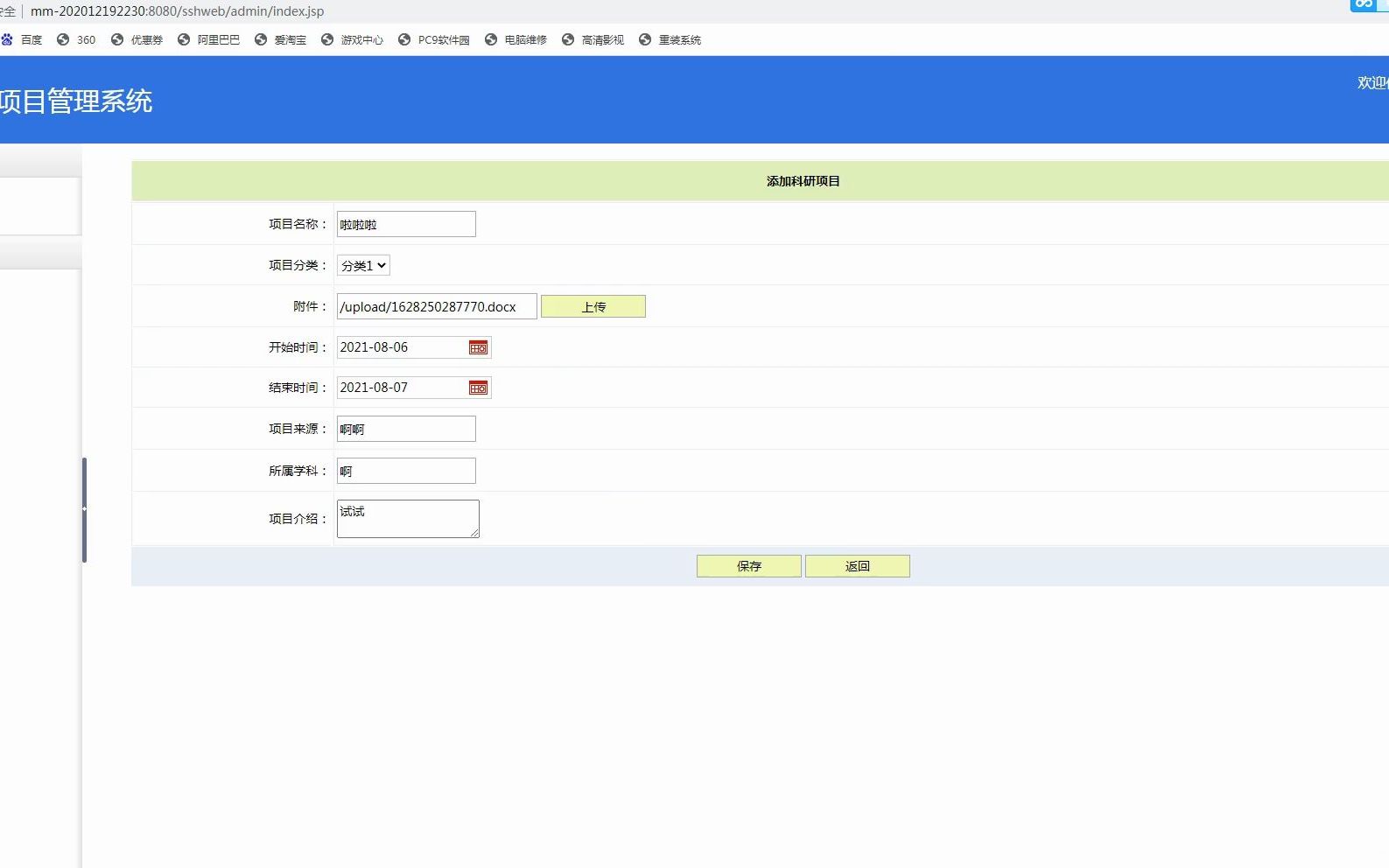Open the start time calendar picker icon

(478, 347)
